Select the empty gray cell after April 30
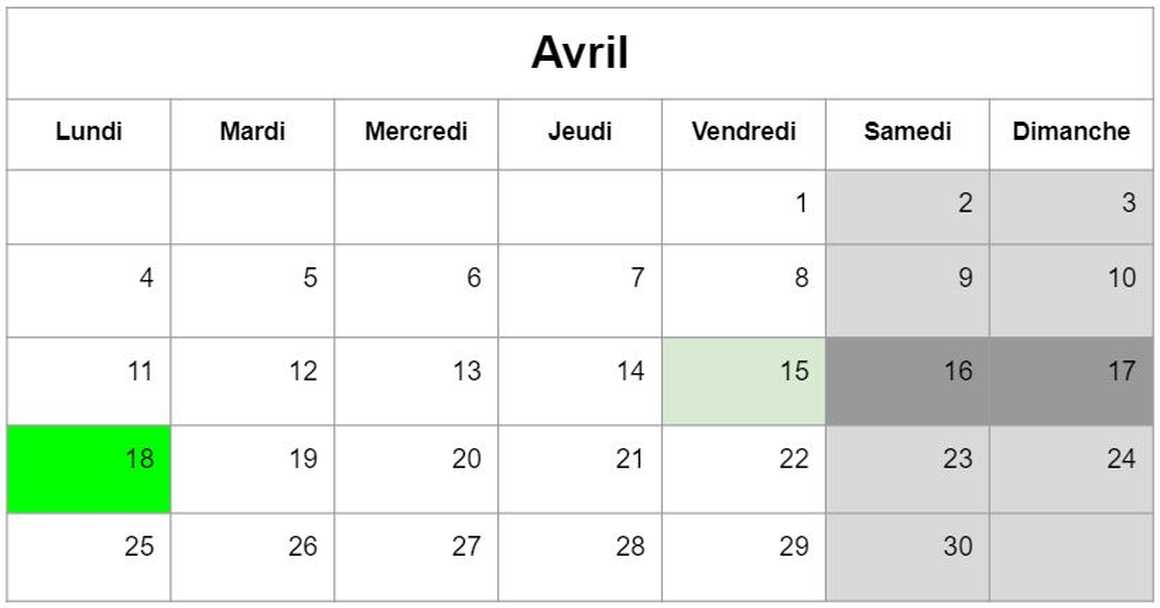 point(1071,557)
